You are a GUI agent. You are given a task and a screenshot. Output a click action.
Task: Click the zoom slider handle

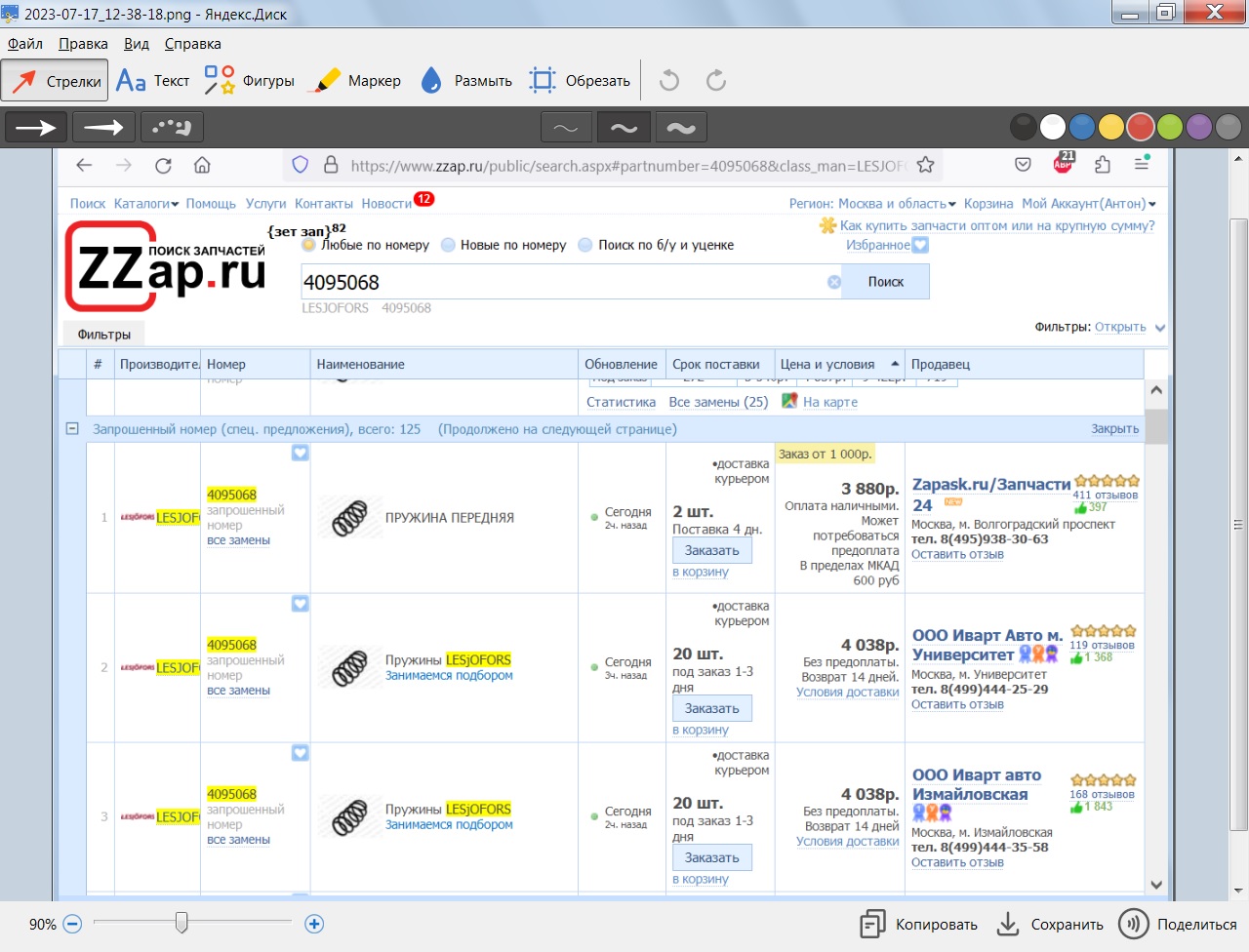click(x=181, y=922)
